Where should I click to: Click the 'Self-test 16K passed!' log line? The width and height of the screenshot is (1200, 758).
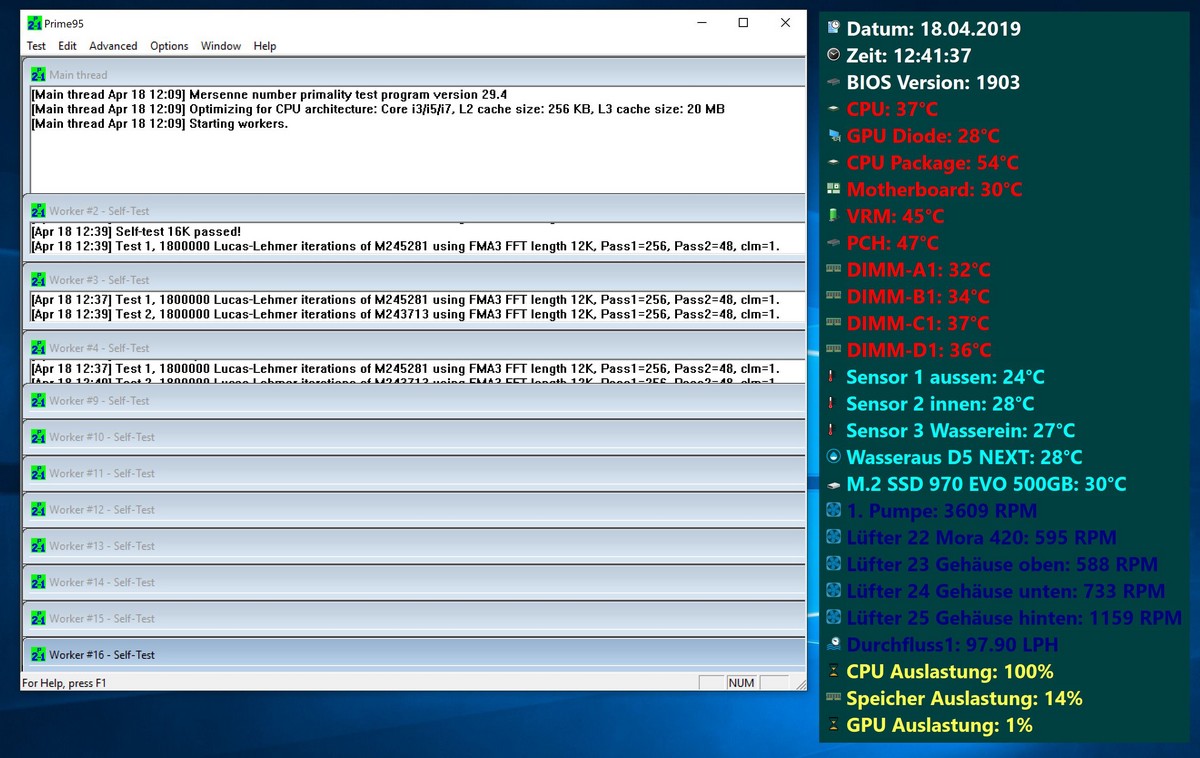click(136, 231)
